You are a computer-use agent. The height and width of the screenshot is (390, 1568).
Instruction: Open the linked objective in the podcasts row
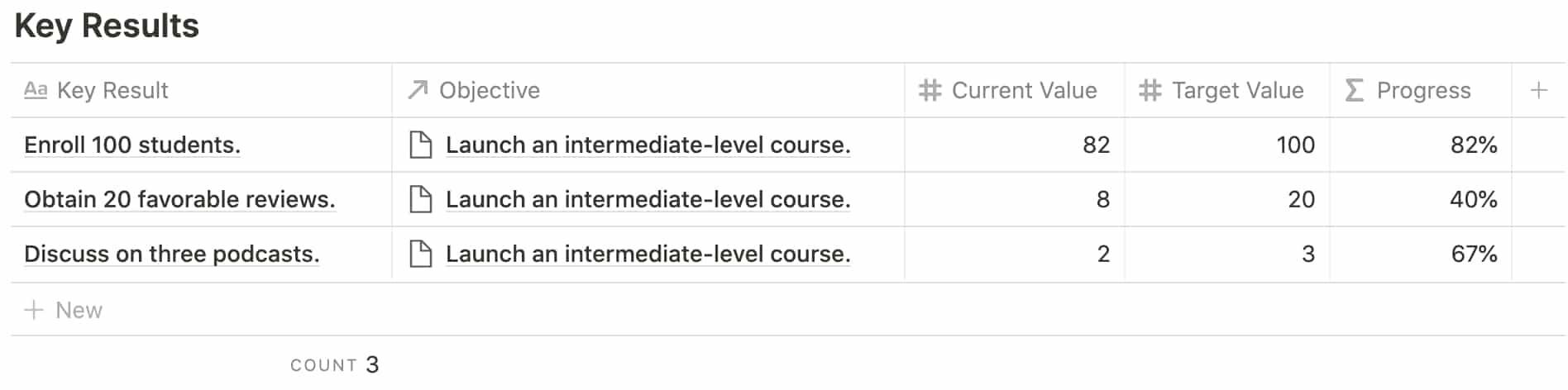coord(648,254)
